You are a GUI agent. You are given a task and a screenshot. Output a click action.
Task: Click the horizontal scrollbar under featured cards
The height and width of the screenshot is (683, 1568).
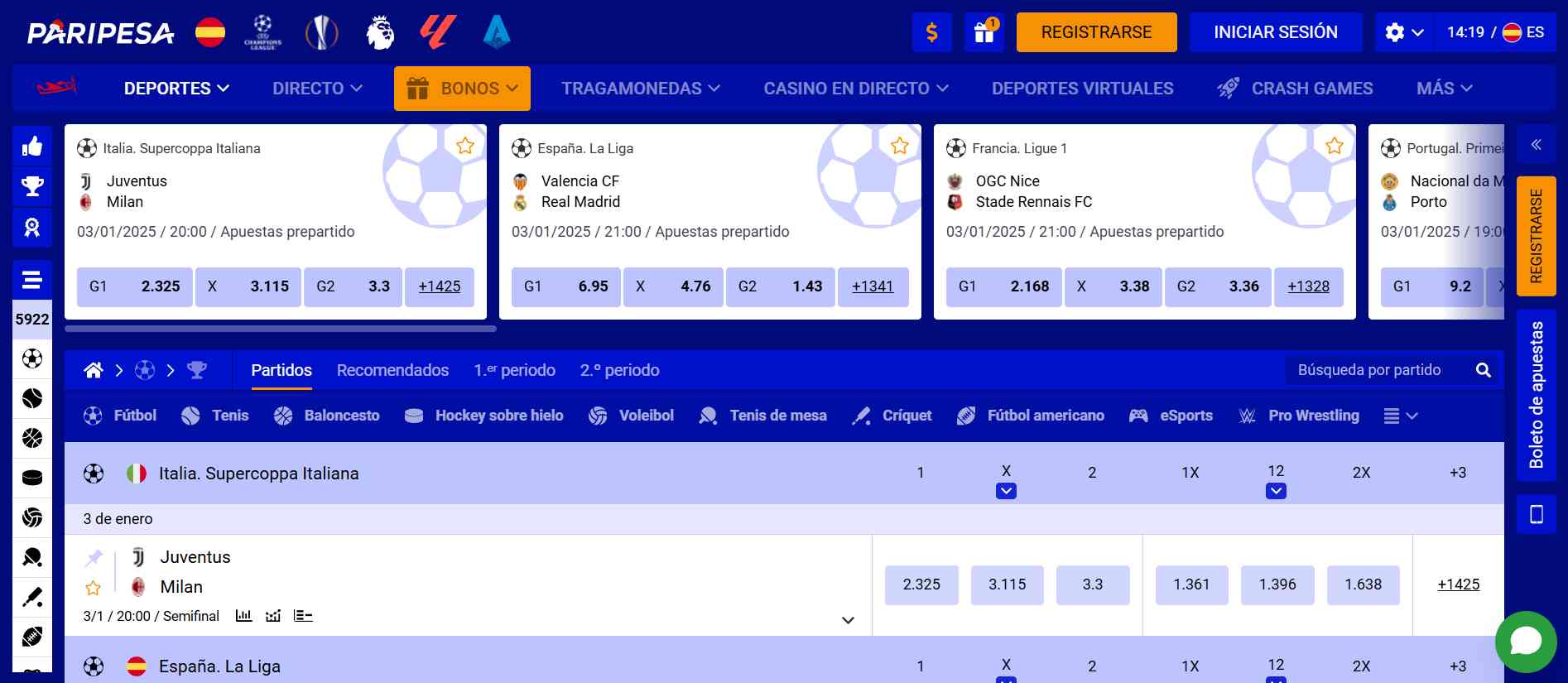[281, 329]
